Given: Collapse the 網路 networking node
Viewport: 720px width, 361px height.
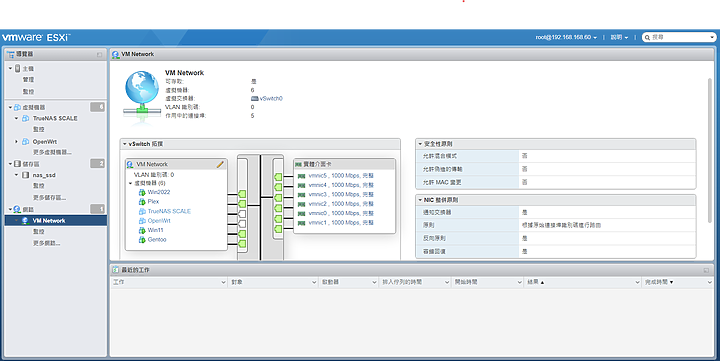Looking at the screenshot, I should (x=10, y=209).
